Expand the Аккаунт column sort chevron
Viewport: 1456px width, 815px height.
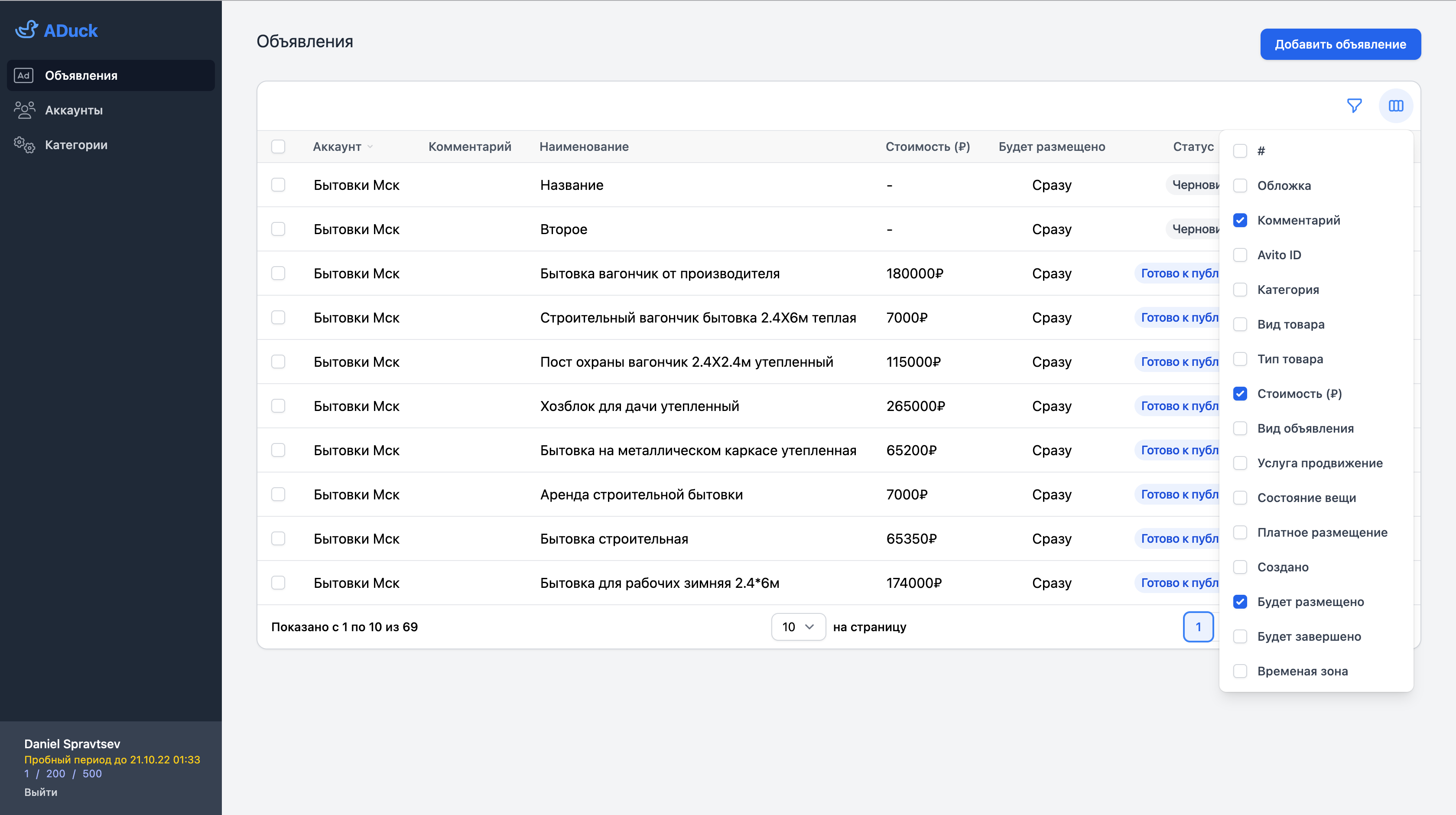(x=370, y=147)
